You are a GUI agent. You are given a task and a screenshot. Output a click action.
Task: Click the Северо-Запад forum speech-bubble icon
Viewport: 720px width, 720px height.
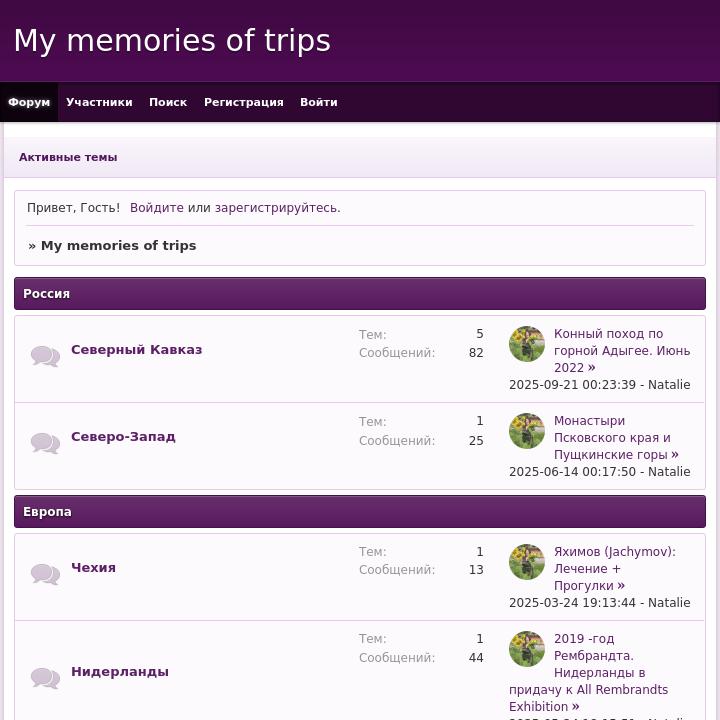[x=45, y=443]
